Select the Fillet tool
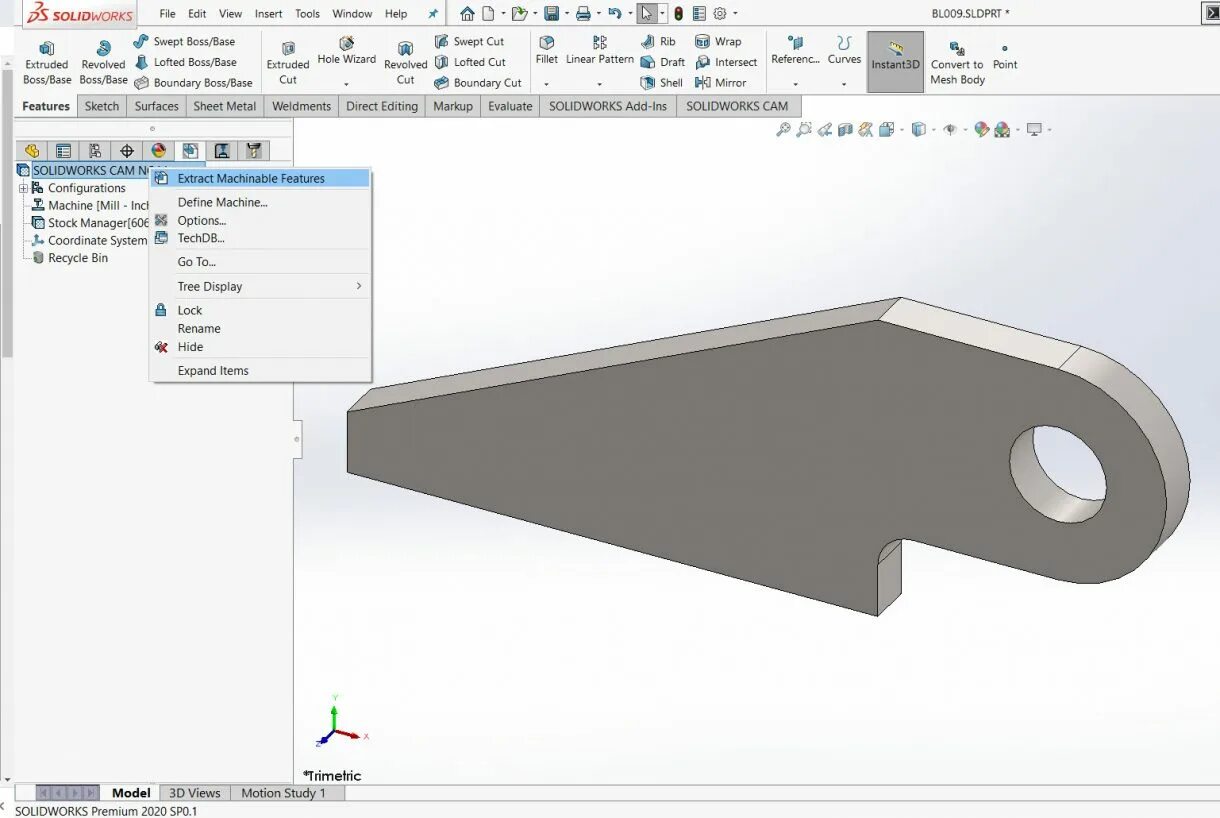Image resolution: width=1220 pixels, height=818 pixels. [x=546, y=50]
